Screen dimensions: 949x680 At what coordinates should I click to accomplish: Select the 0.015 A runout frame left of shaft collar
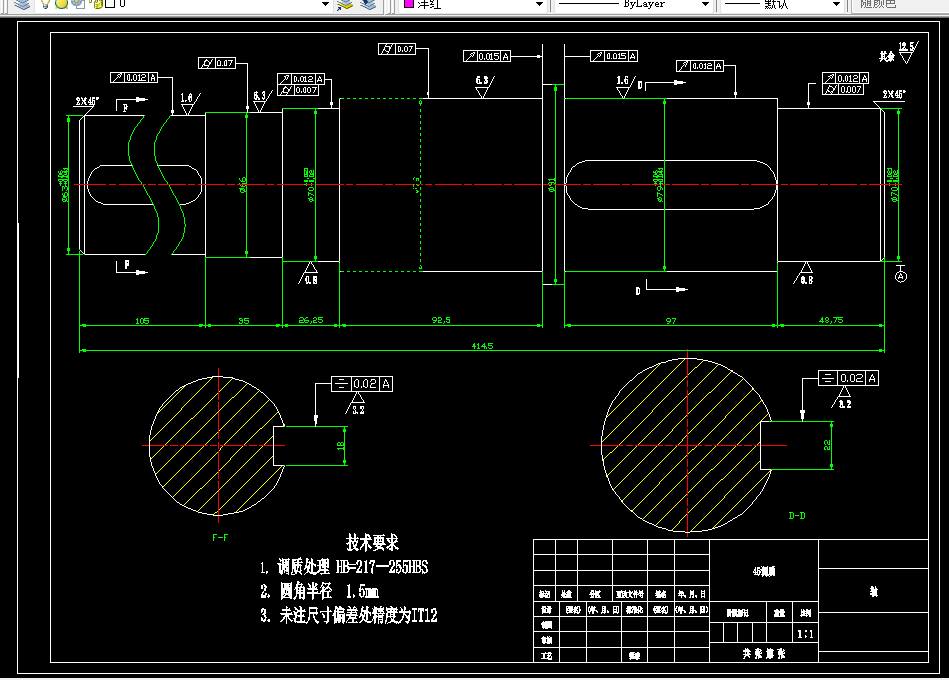[x=487, y=56]
